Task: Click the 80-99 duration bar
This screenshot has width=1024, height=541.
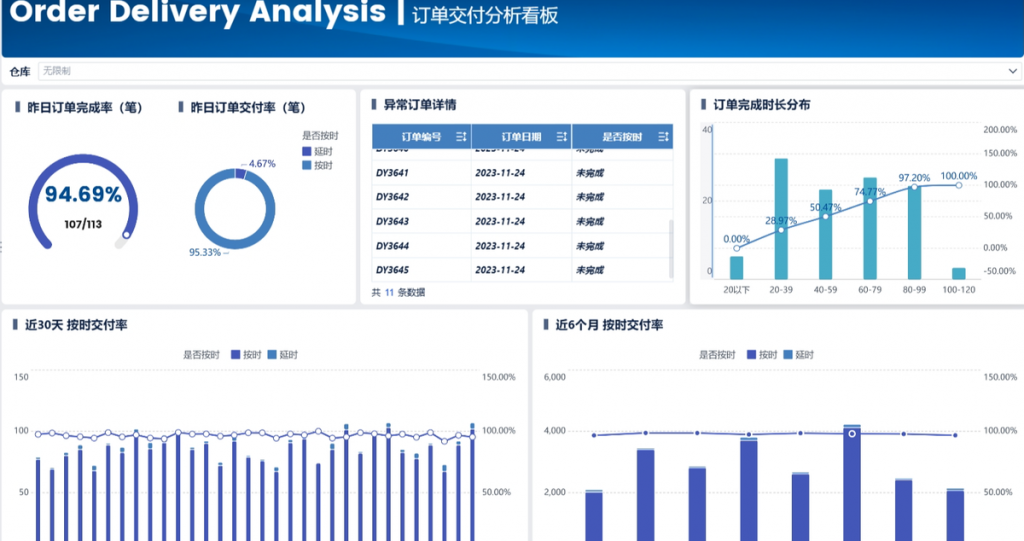Action: (x=914, y=233)
